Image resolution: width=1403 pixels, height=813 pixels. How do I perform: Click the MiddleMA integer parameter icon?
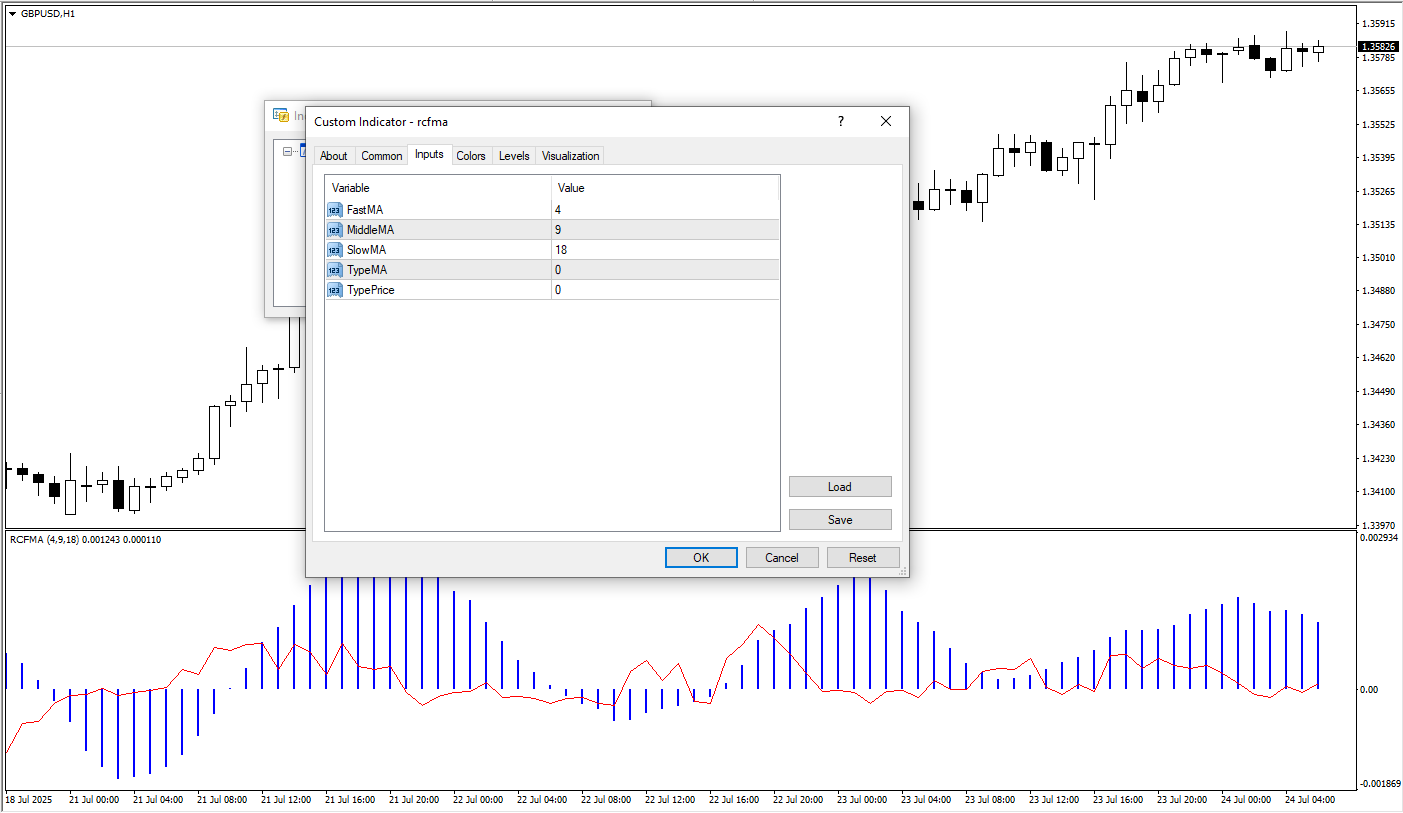[x=334, y=230]
